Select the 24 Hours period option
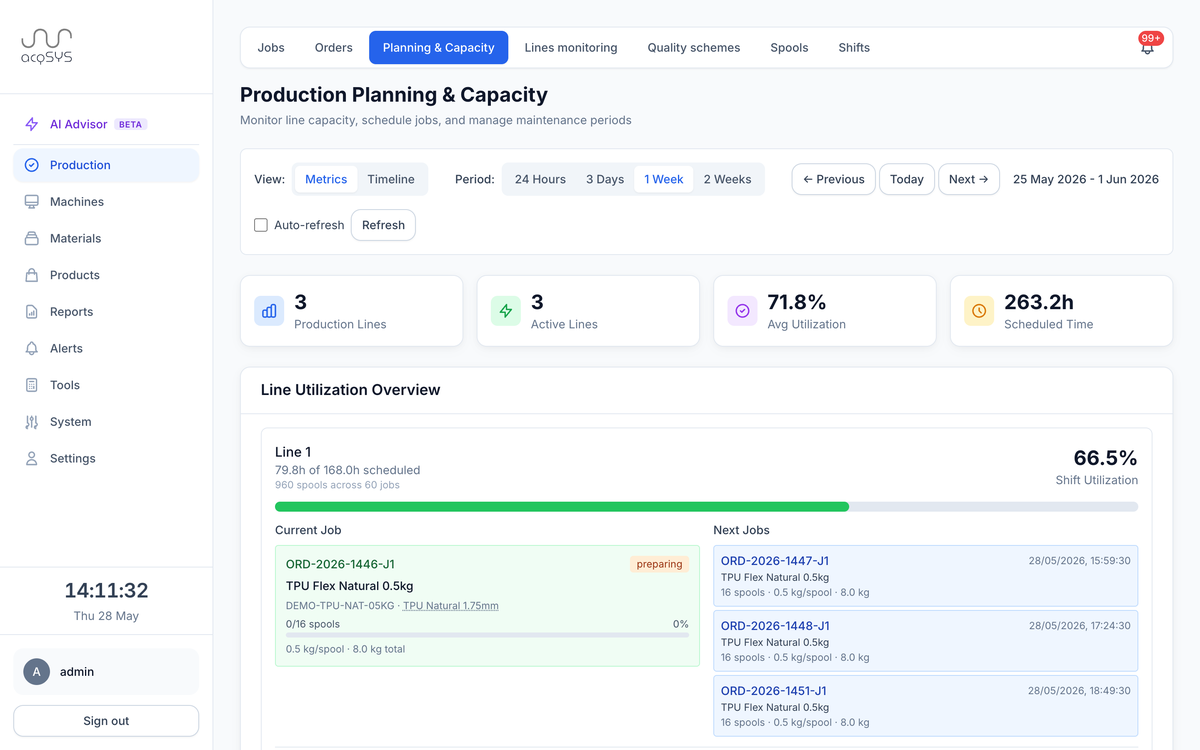Image resolution: width=1200 pixels, height=750 pixels. pos(540,179)
